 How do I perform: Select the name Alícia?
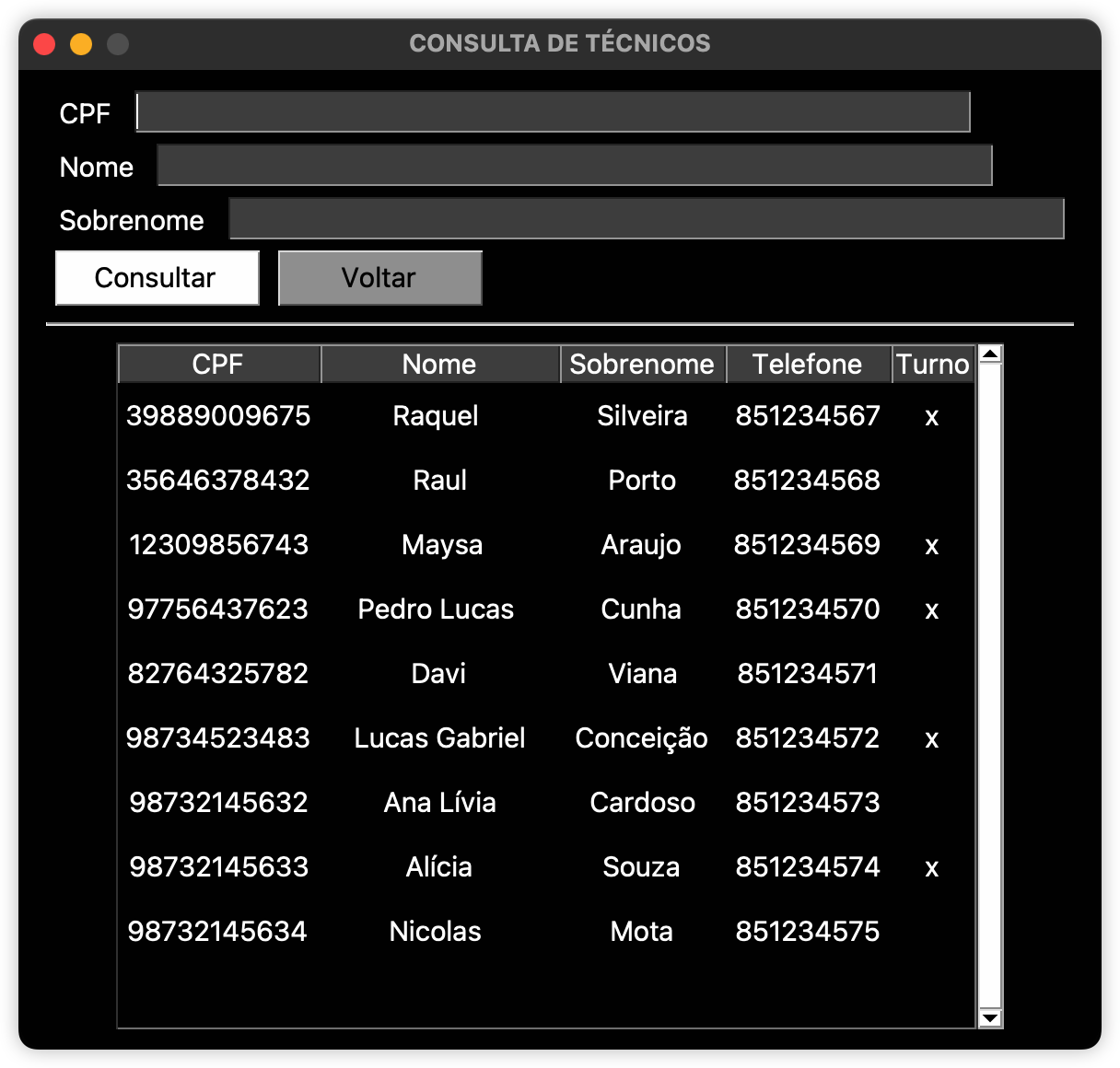click(x=439, y=867)
